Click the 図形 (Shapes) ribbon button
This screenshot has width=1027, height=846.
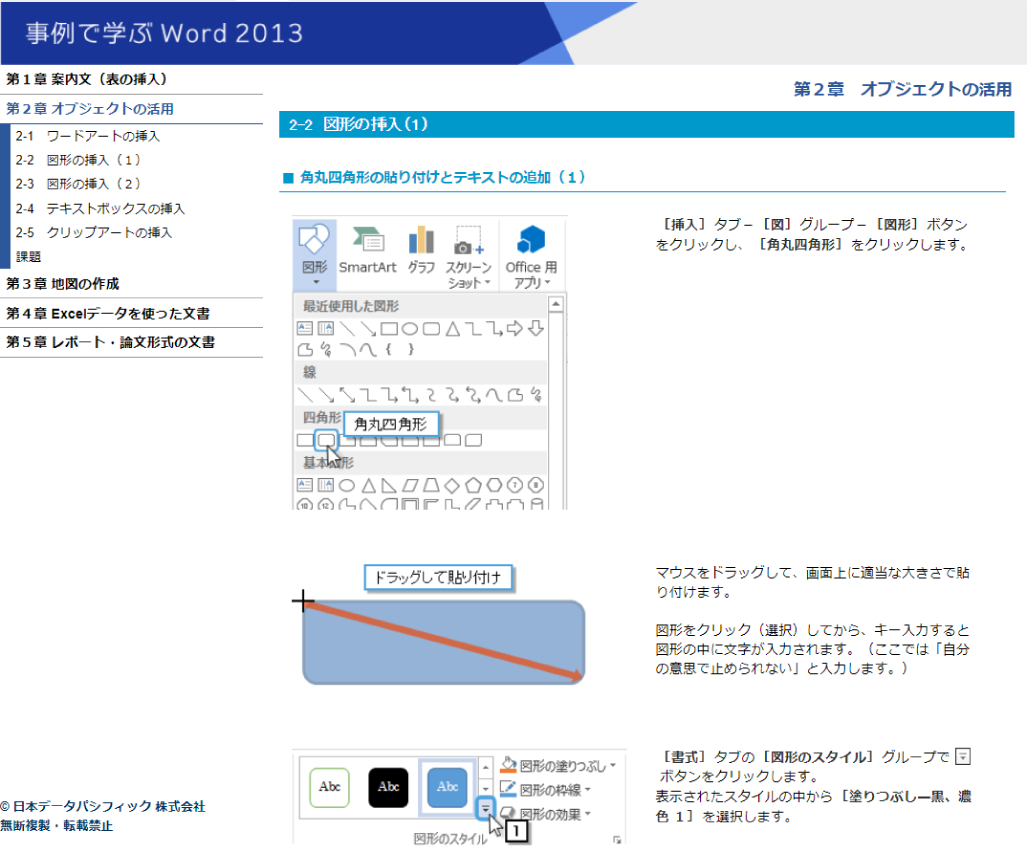(314, 255)
